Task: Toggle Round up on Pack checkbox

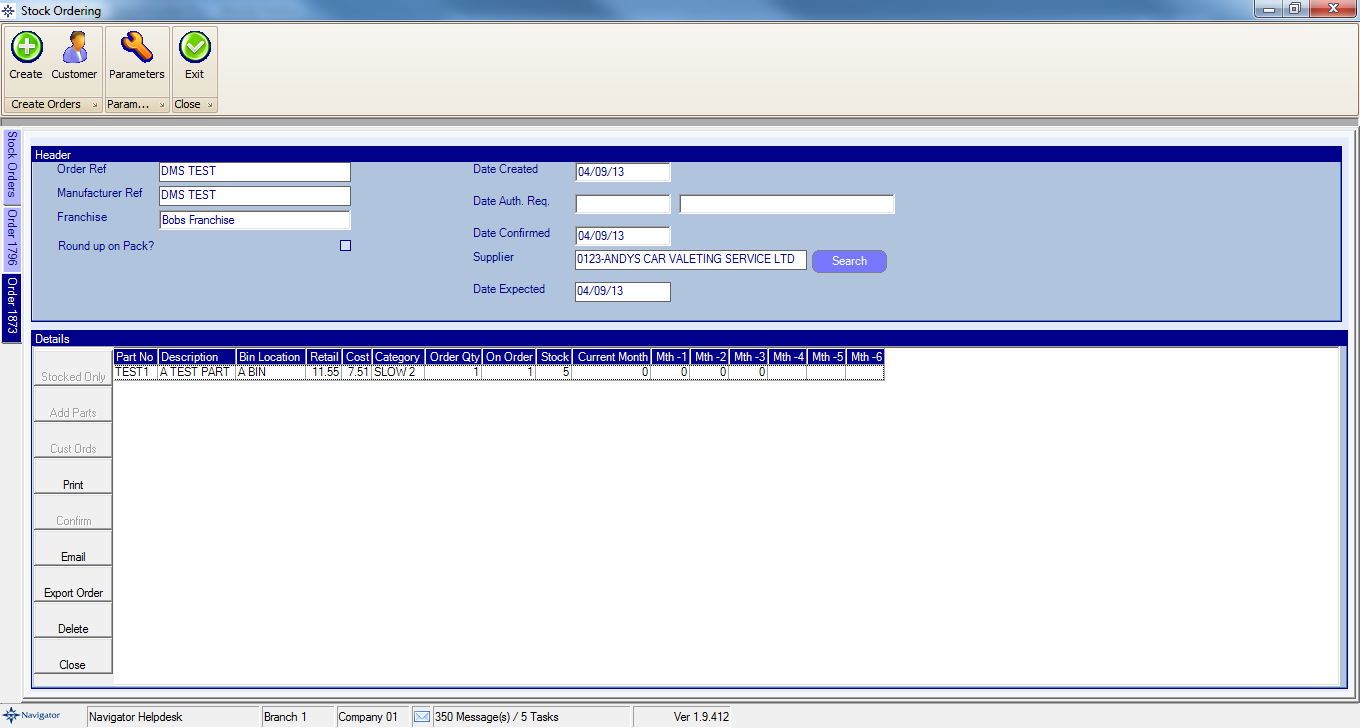Action: (346, 245)
